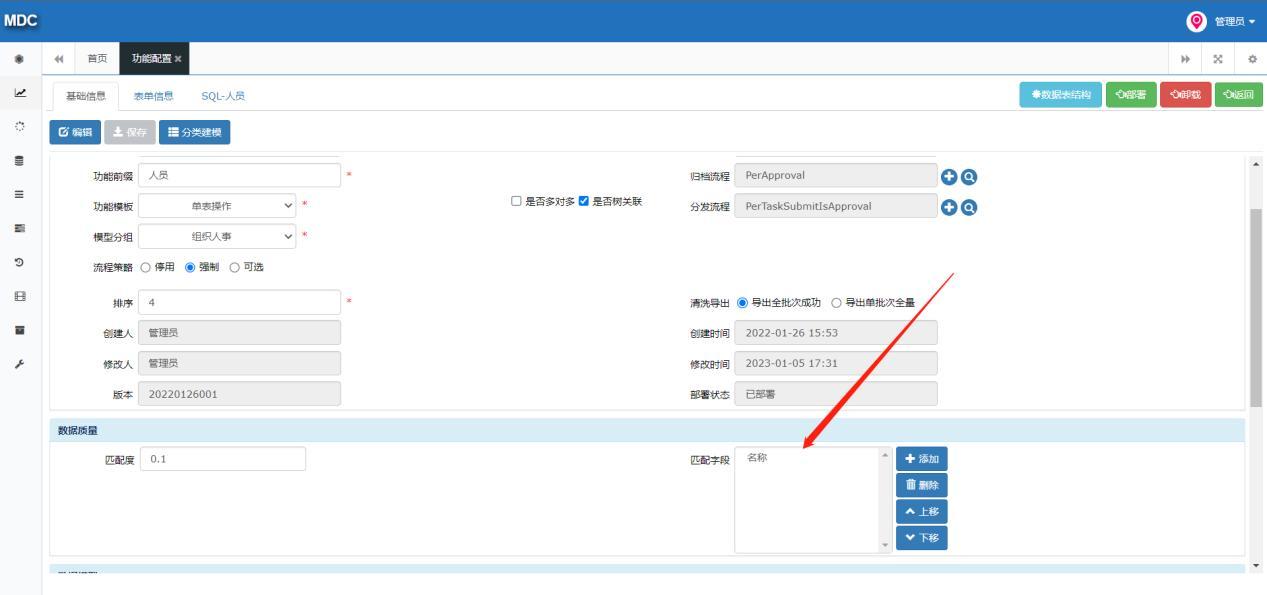1267x595 pixels.
Task: Click the 下移 move-down button
Action: click(x=921, y=538)
